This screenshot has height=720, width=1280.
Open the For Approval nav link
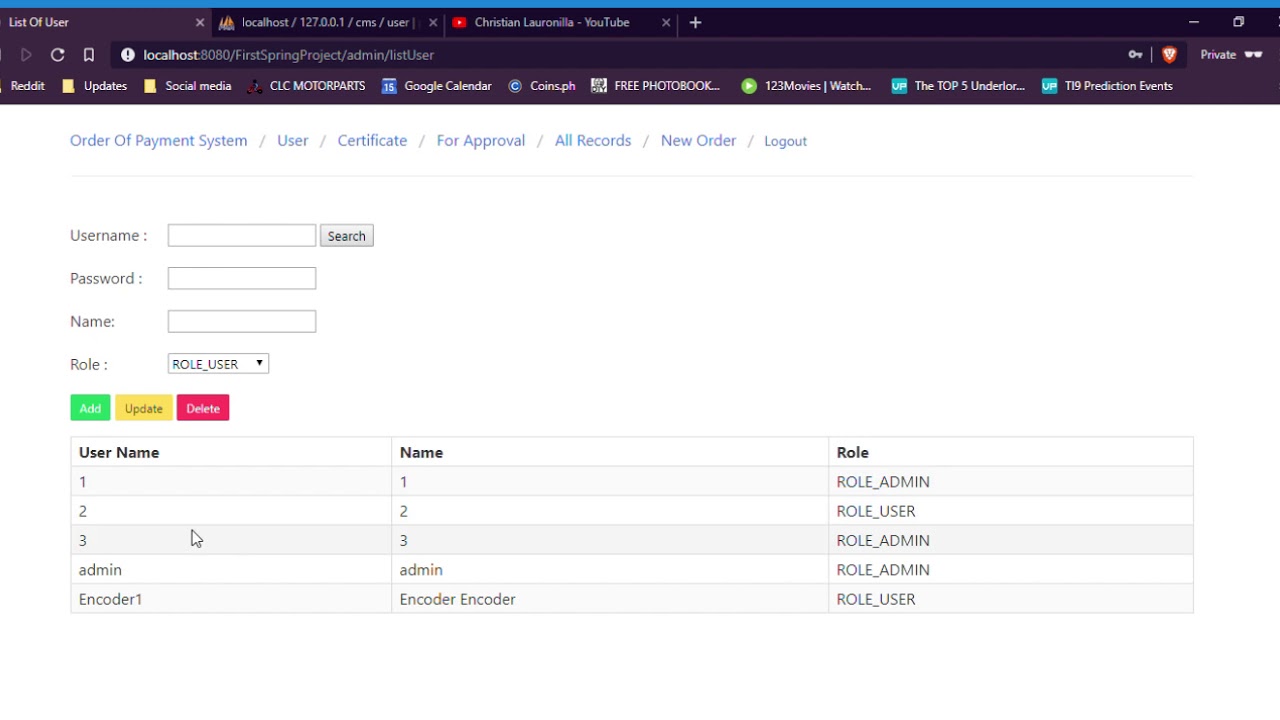tap(481, 141)
